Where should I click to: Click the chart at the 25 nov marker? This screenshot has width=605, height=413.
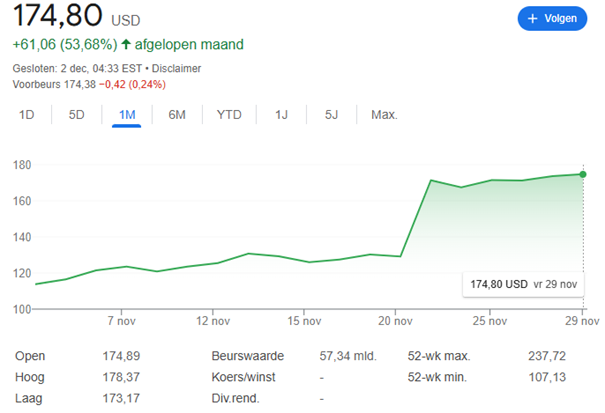click(x=490, y=321)
